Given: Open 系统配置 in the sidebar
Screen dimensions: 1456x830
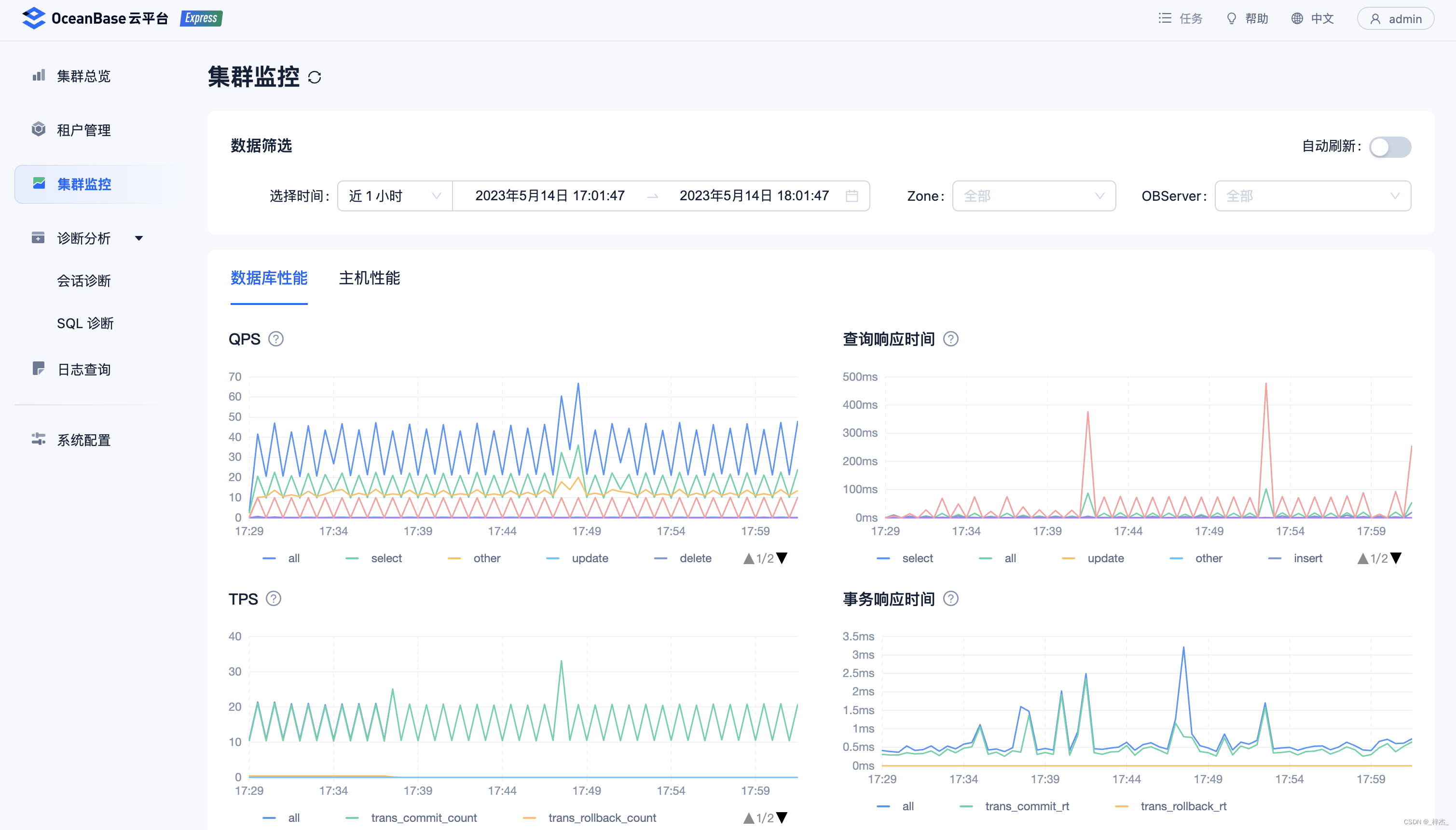Looking at the screenshot, I should pyautogui.click(x=84, y=440).
